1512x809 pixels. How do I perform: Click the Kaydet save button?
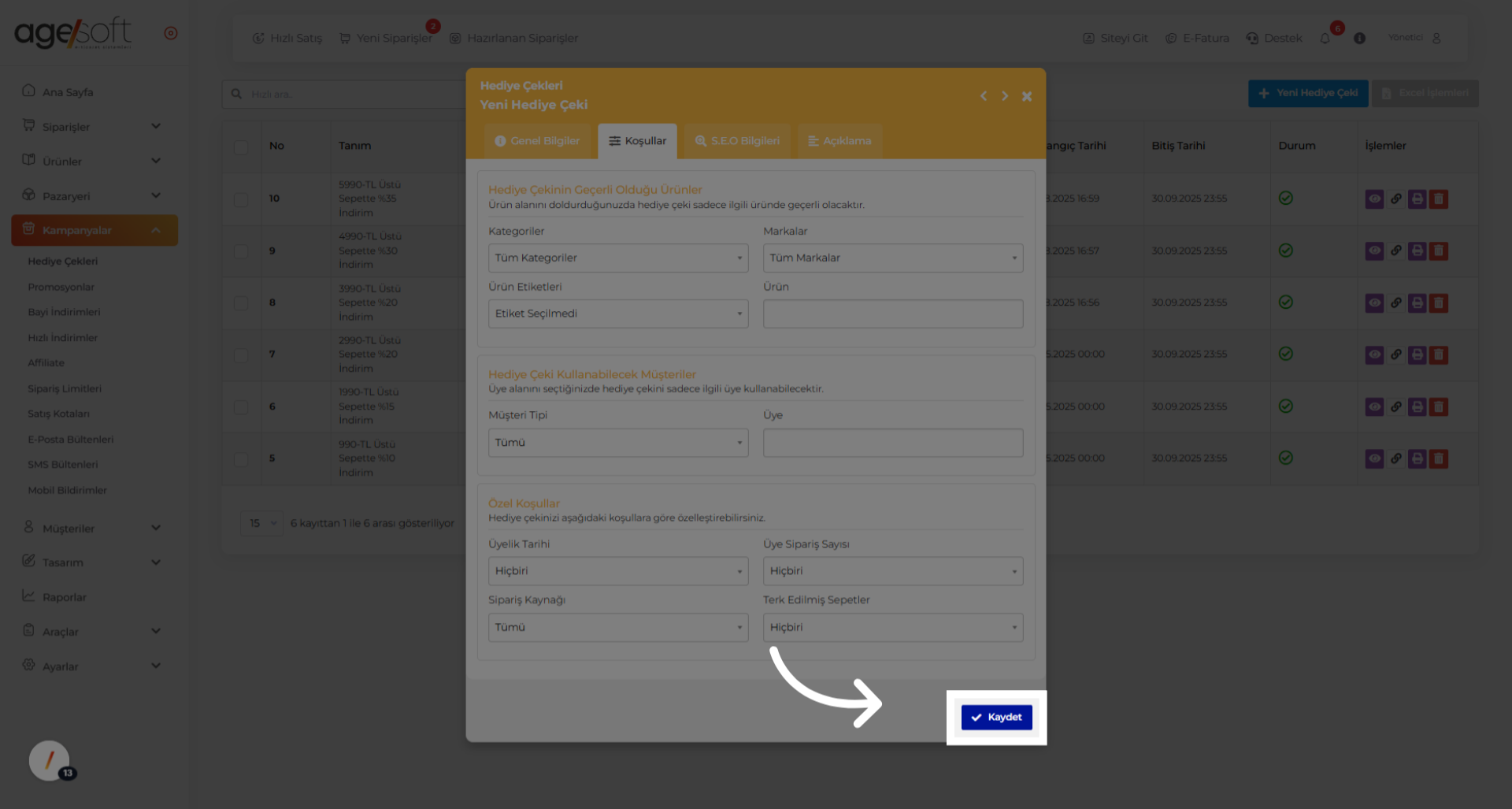[996, 717]
